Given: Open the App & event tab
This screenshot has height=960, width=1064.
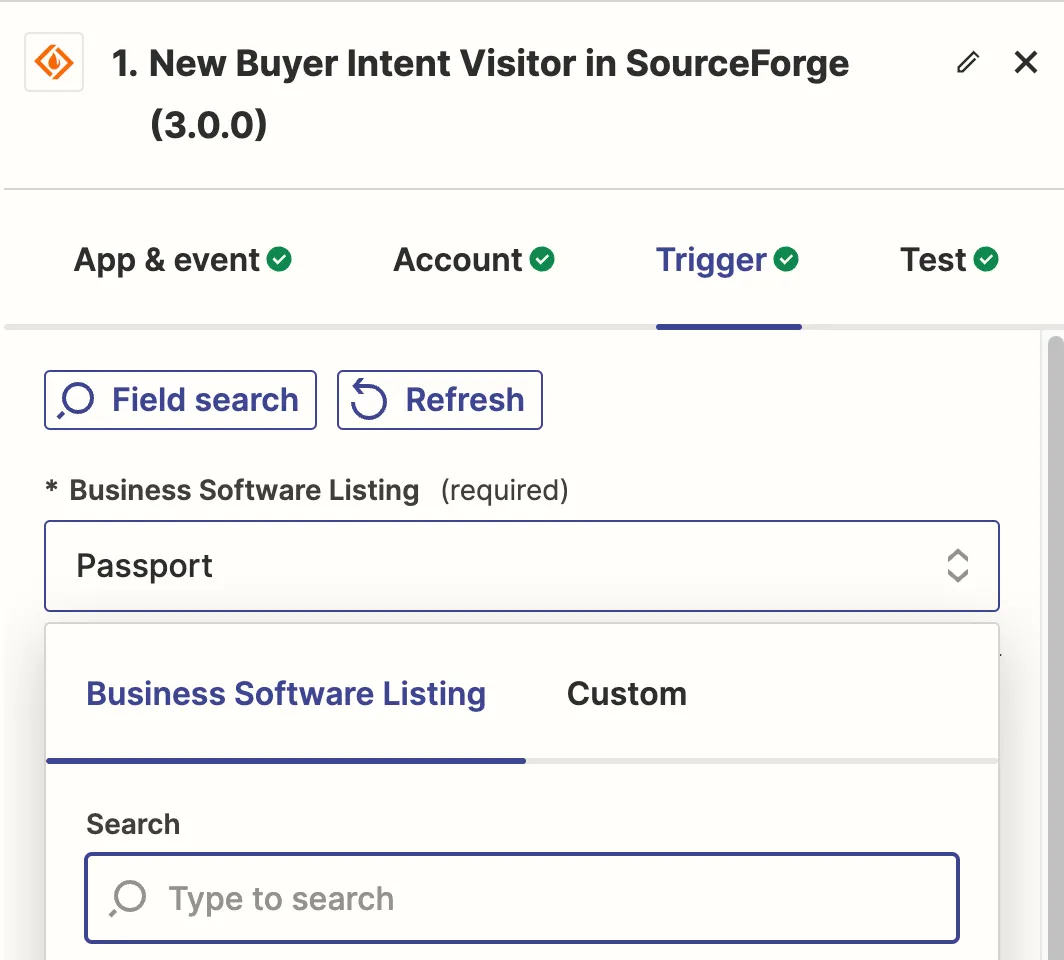Looking at the screenshot, I should click(x=183, y=260).
